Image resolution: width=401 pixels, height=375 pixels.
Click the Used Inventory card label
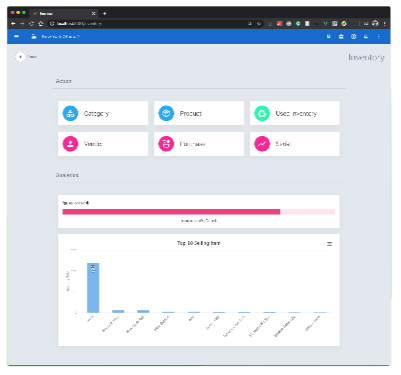pyautogui.click(x=296, y=114)
